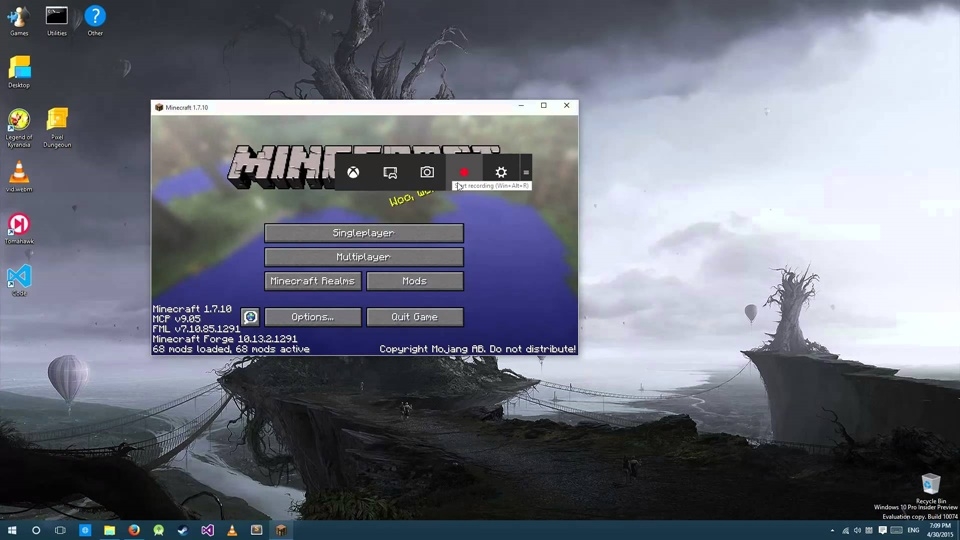Take a screenshot with the camera icon

pos(427,173)
